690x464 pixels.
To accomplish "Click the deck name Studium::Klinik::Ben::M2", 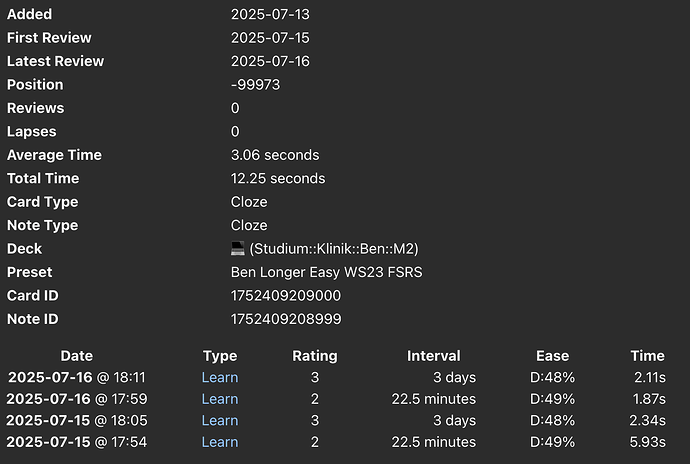I will (x=334, y=249).
